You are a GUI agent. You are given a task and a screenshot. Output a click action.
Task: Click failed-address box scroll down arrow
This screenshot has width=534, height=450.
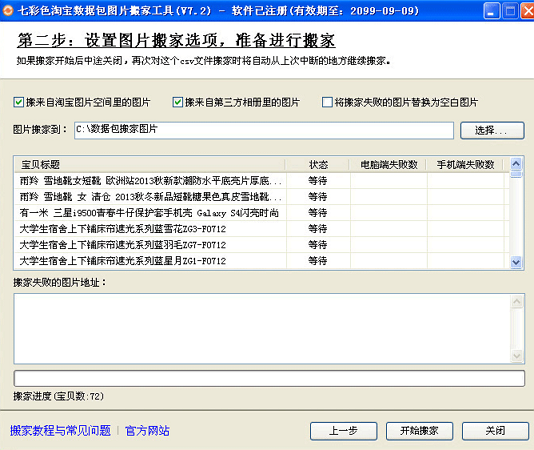point(517,356)
